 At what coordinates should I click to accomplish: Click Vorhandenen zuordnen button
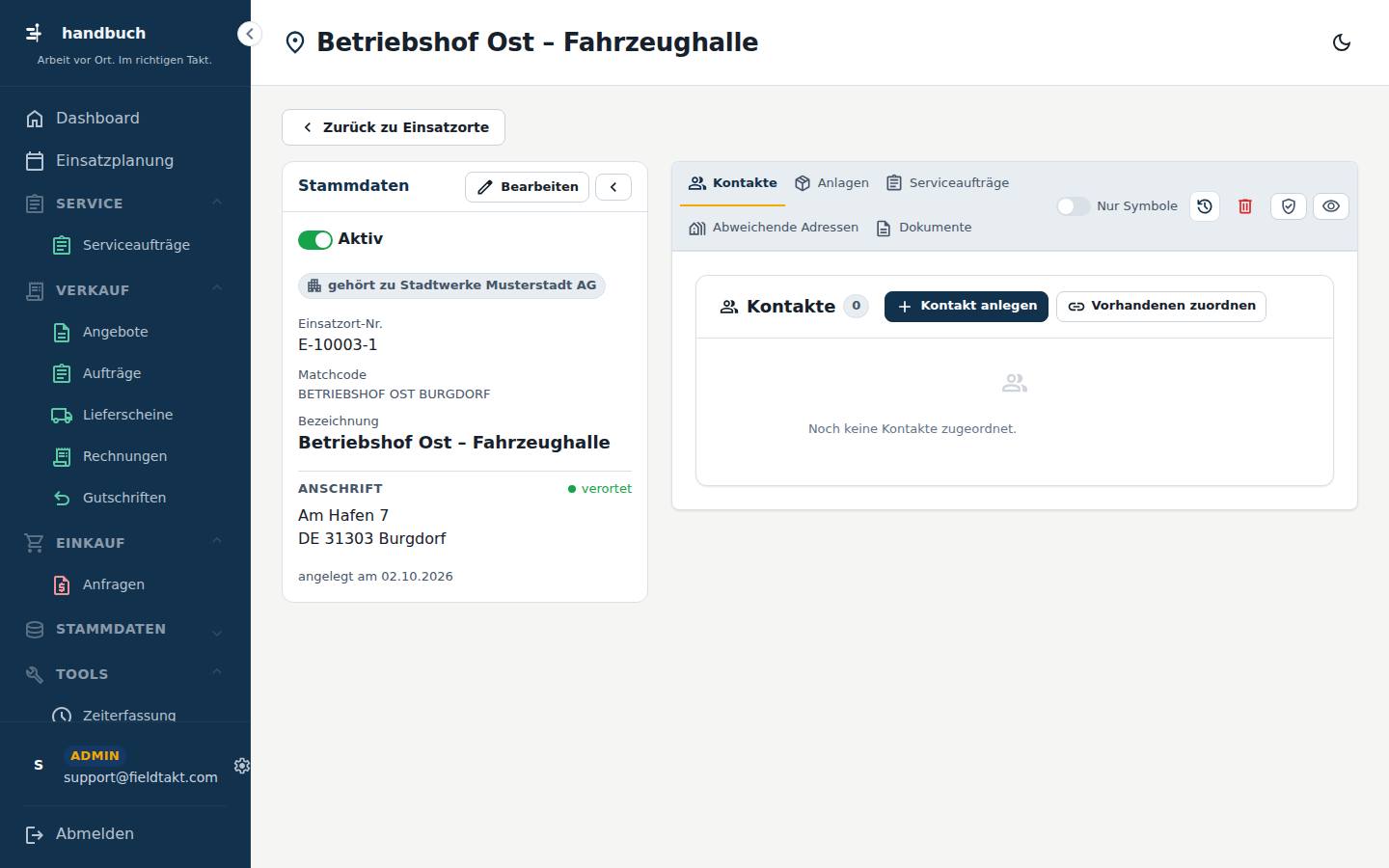1161,307
